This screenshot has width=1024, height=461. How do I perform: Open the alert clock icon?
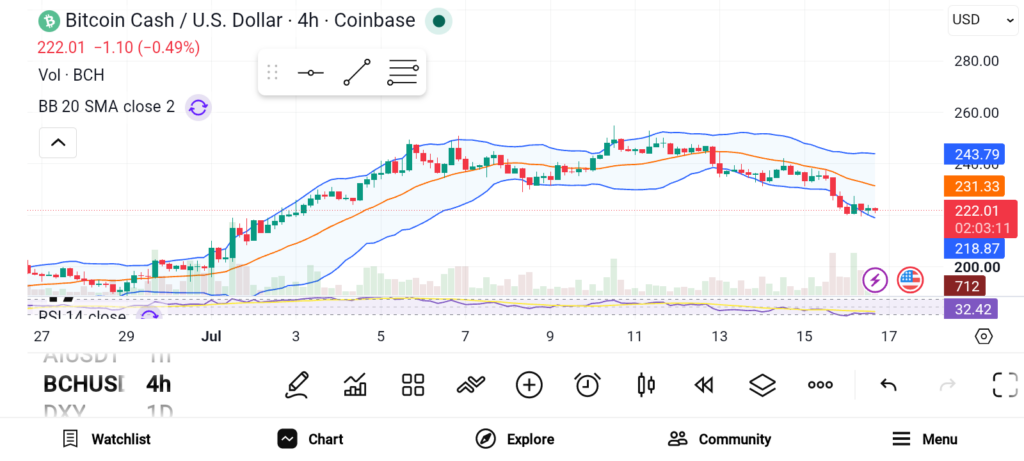[588, 385]
